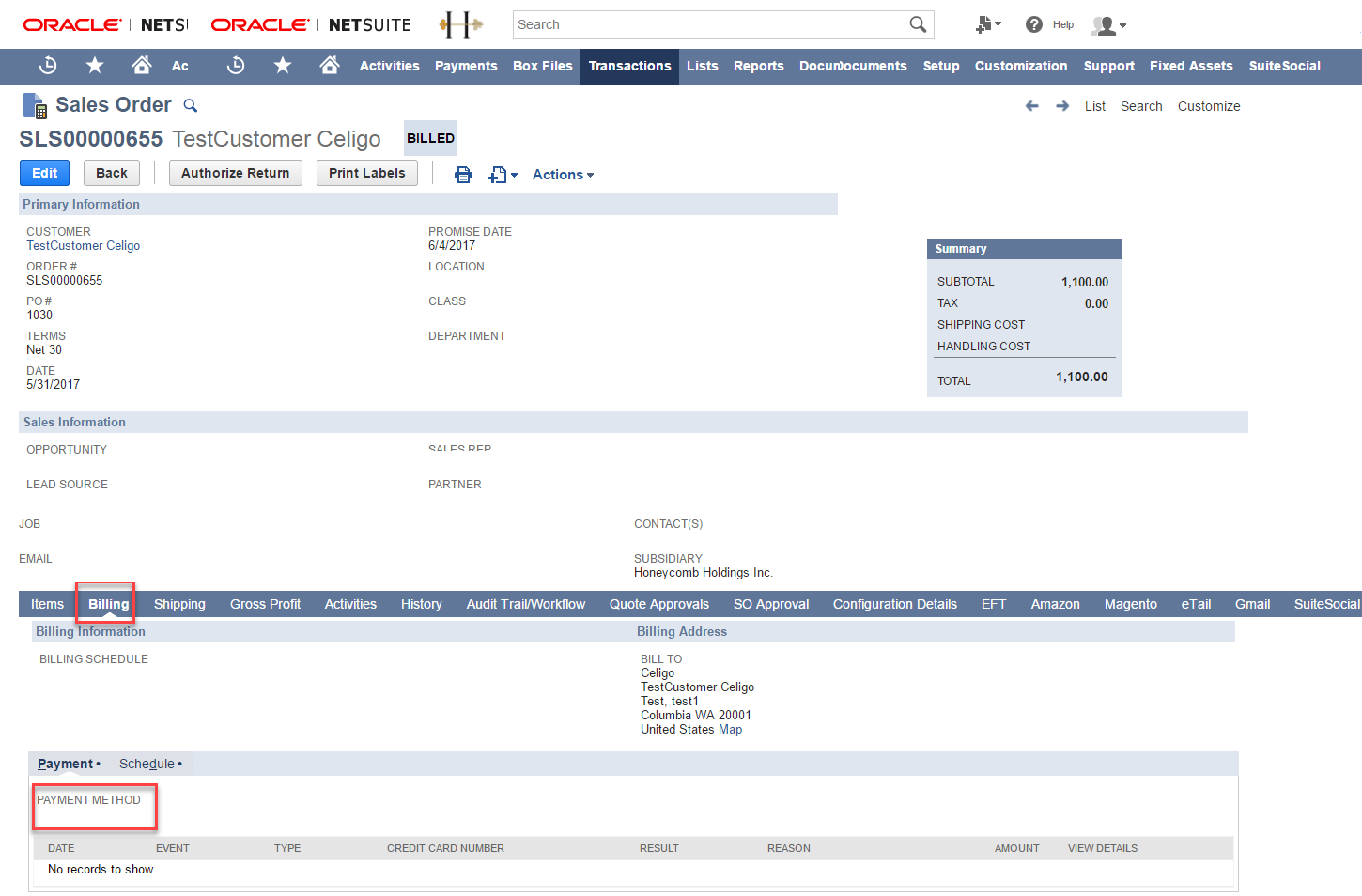Open the Audit Trail/Workflow tab

click(526, 604)
